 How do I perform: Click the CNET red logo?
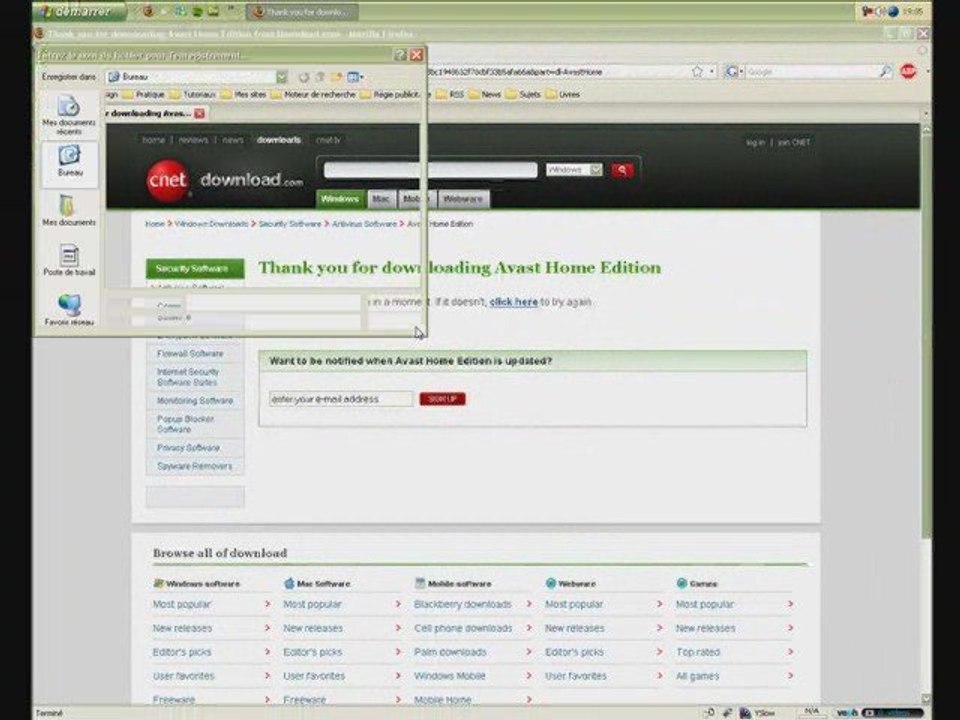tap(168, 180)
